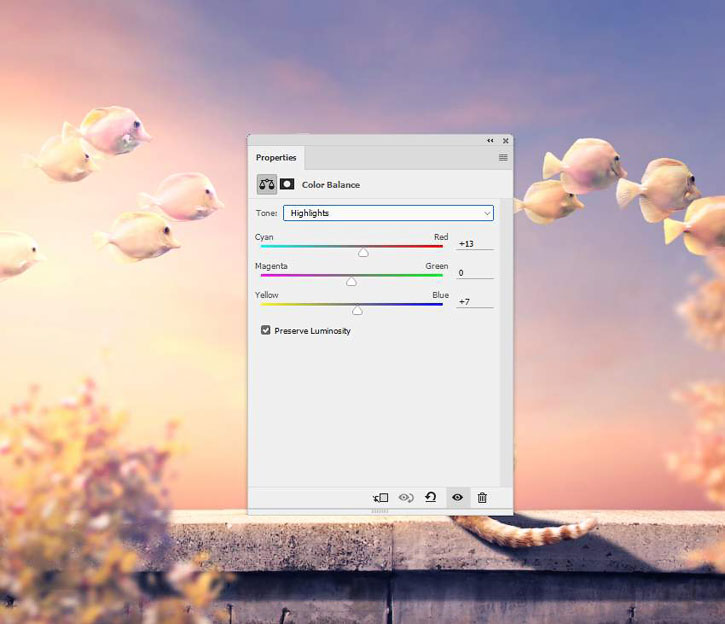725x624 pixels.
Task: Click the Color Balance title text
Action: [331, 185]
